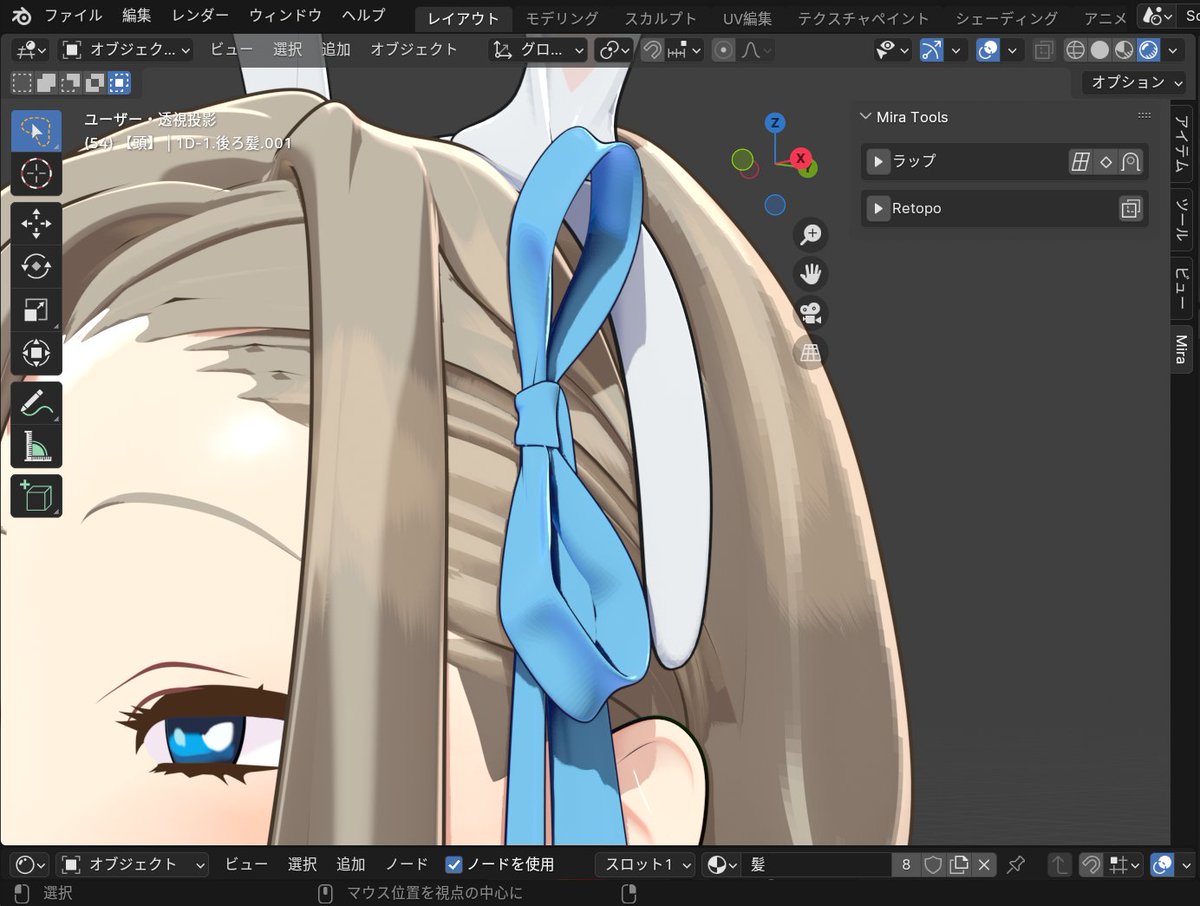The image size is (1200, 906).
Task: Open the 編集 menu
Action: tap(137, 16)
